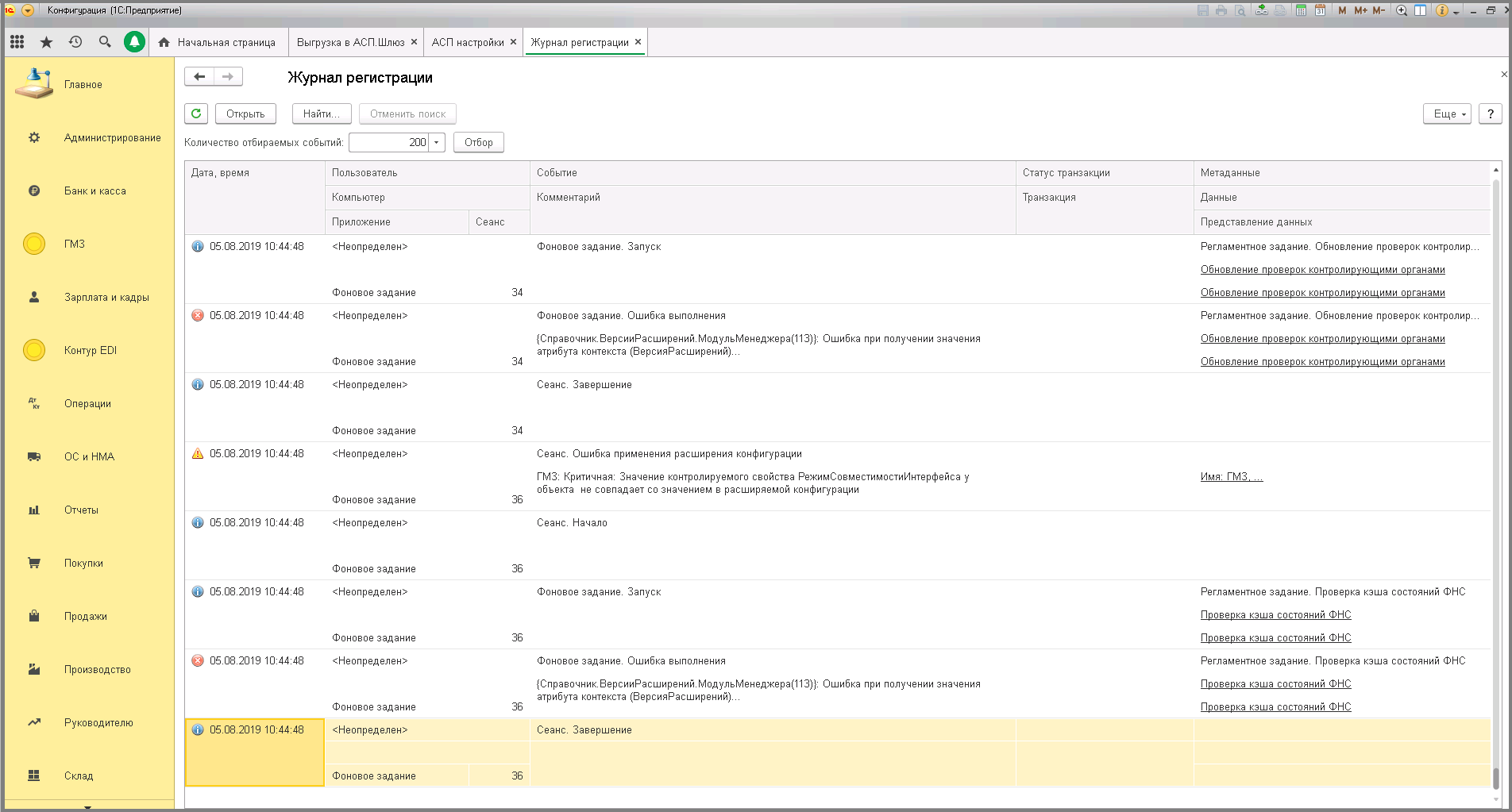This screenshot has width=1512, height=812.
Task: Click the print preview icon in title bar
Action: (1240, 10)
